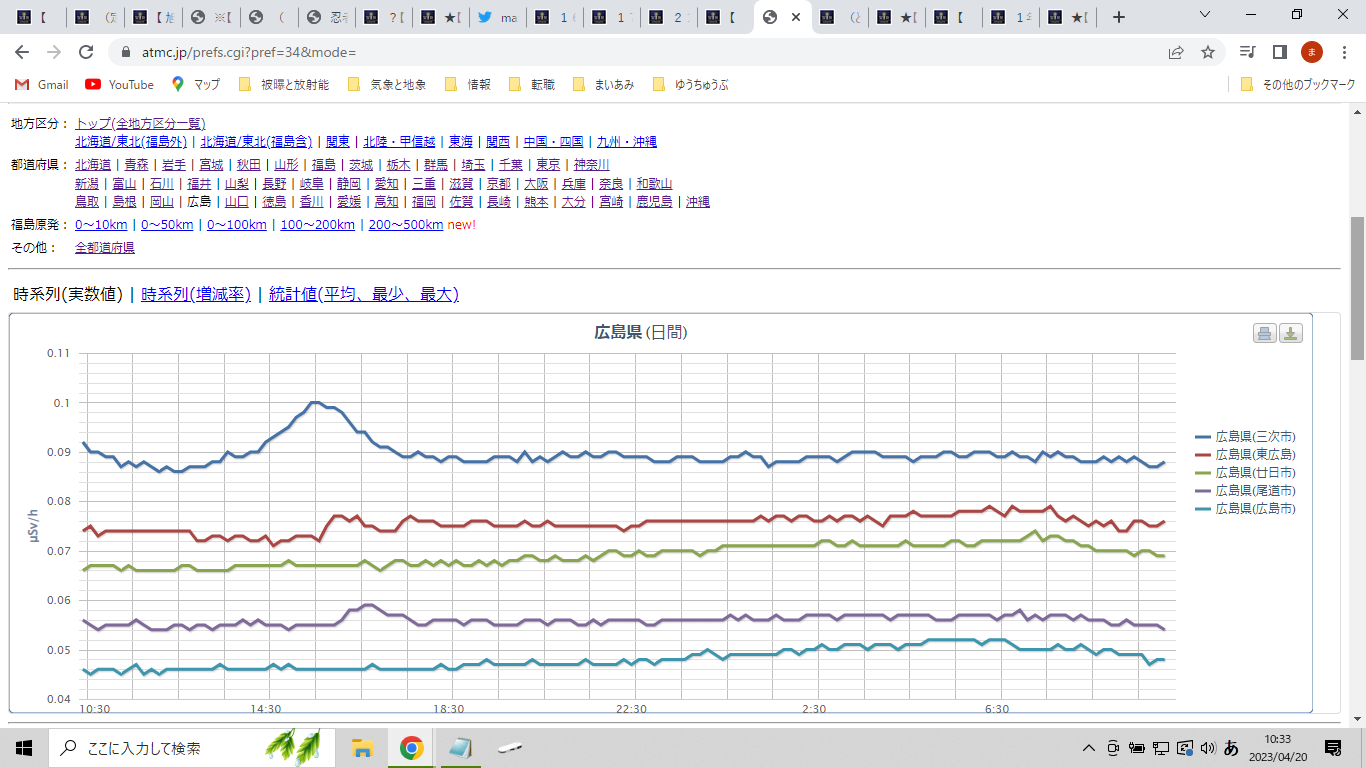Select the 沖縄 prefecture link
Image resolution: width=1366 pixels, height=768 pixels.
pyautogui.click(x=697, y=202)
